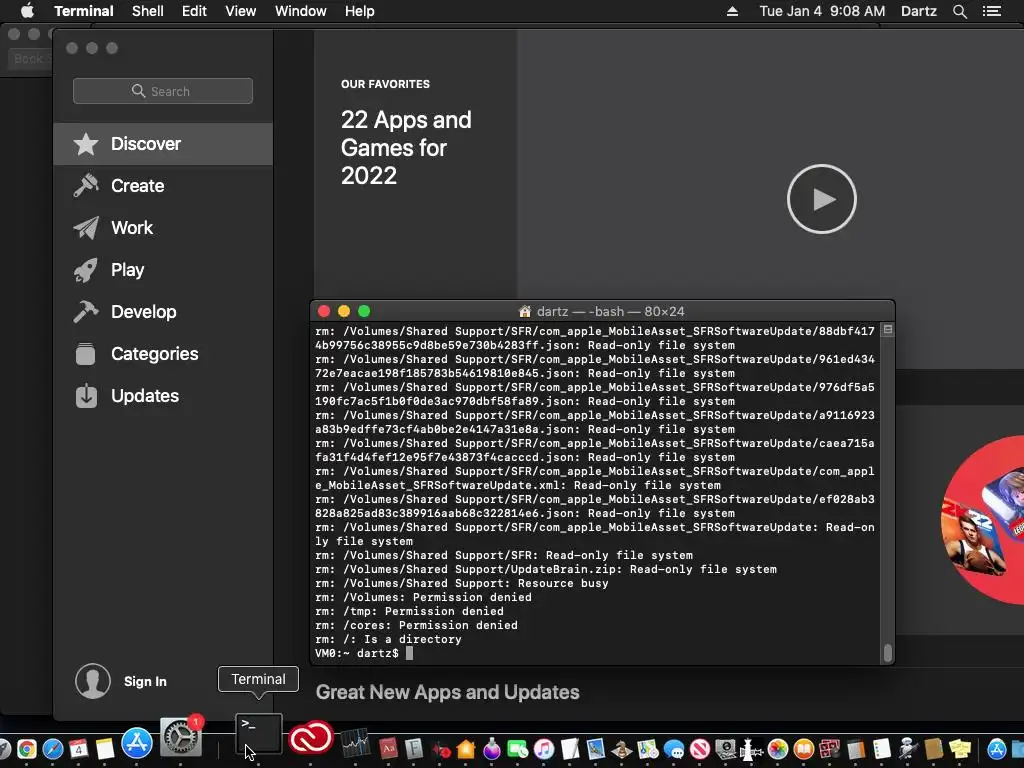Click the 'rm: /Volumes: Permission denied' line

pos(423,597)
